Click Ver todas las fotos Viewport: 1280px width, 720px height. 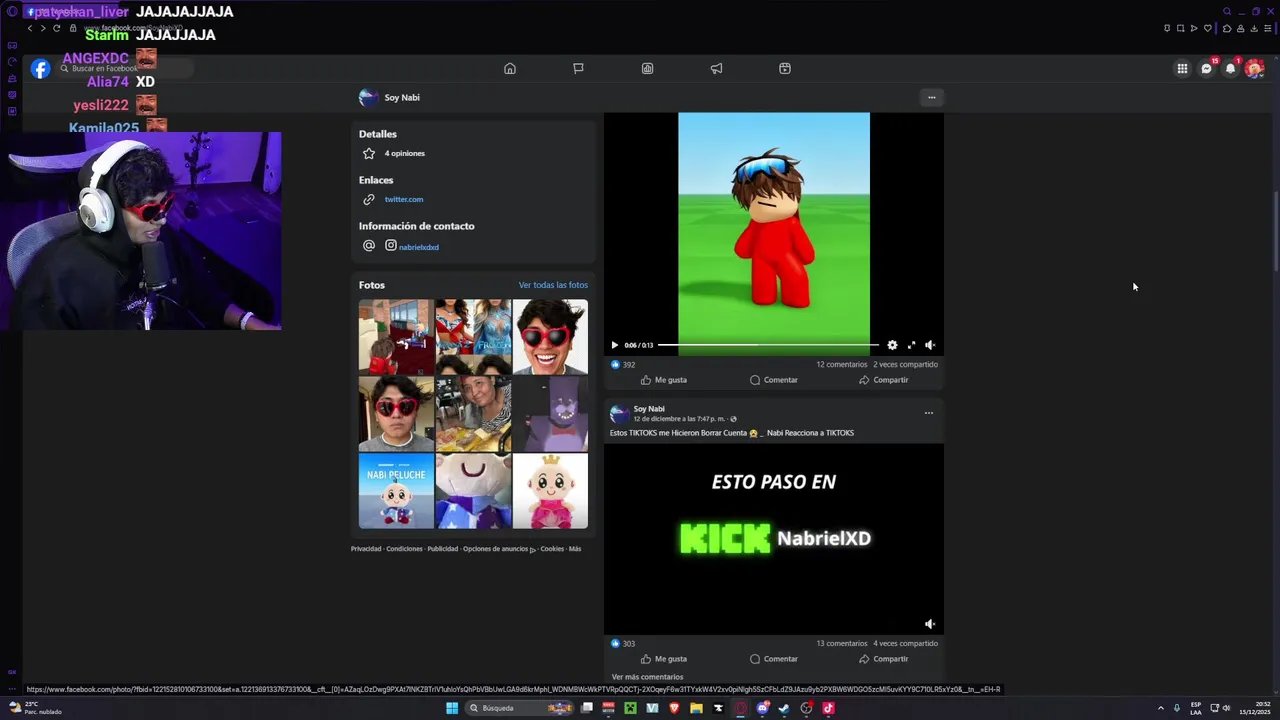click(553, 285)
